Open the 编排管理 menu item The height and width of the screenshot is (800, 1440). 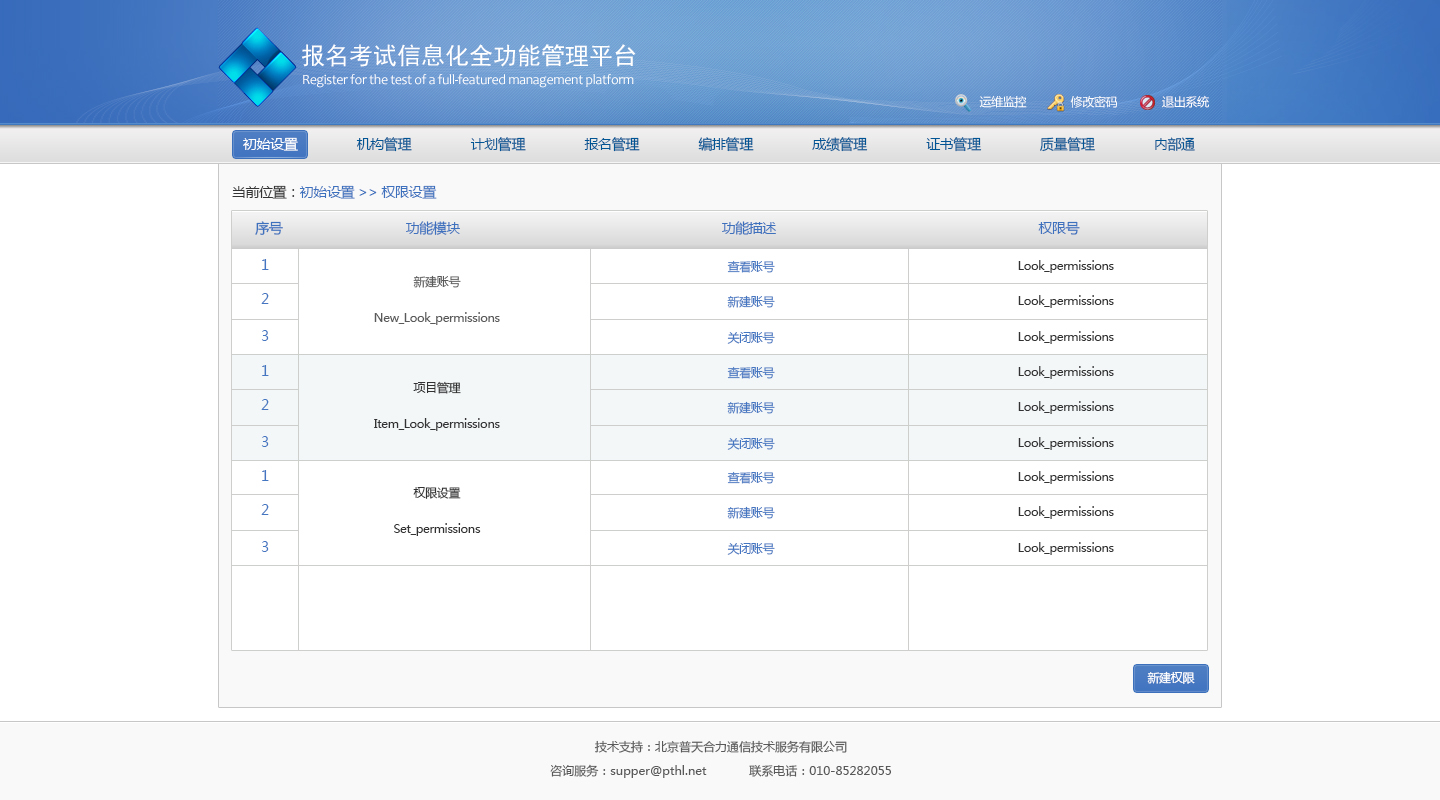click(726, 144)
